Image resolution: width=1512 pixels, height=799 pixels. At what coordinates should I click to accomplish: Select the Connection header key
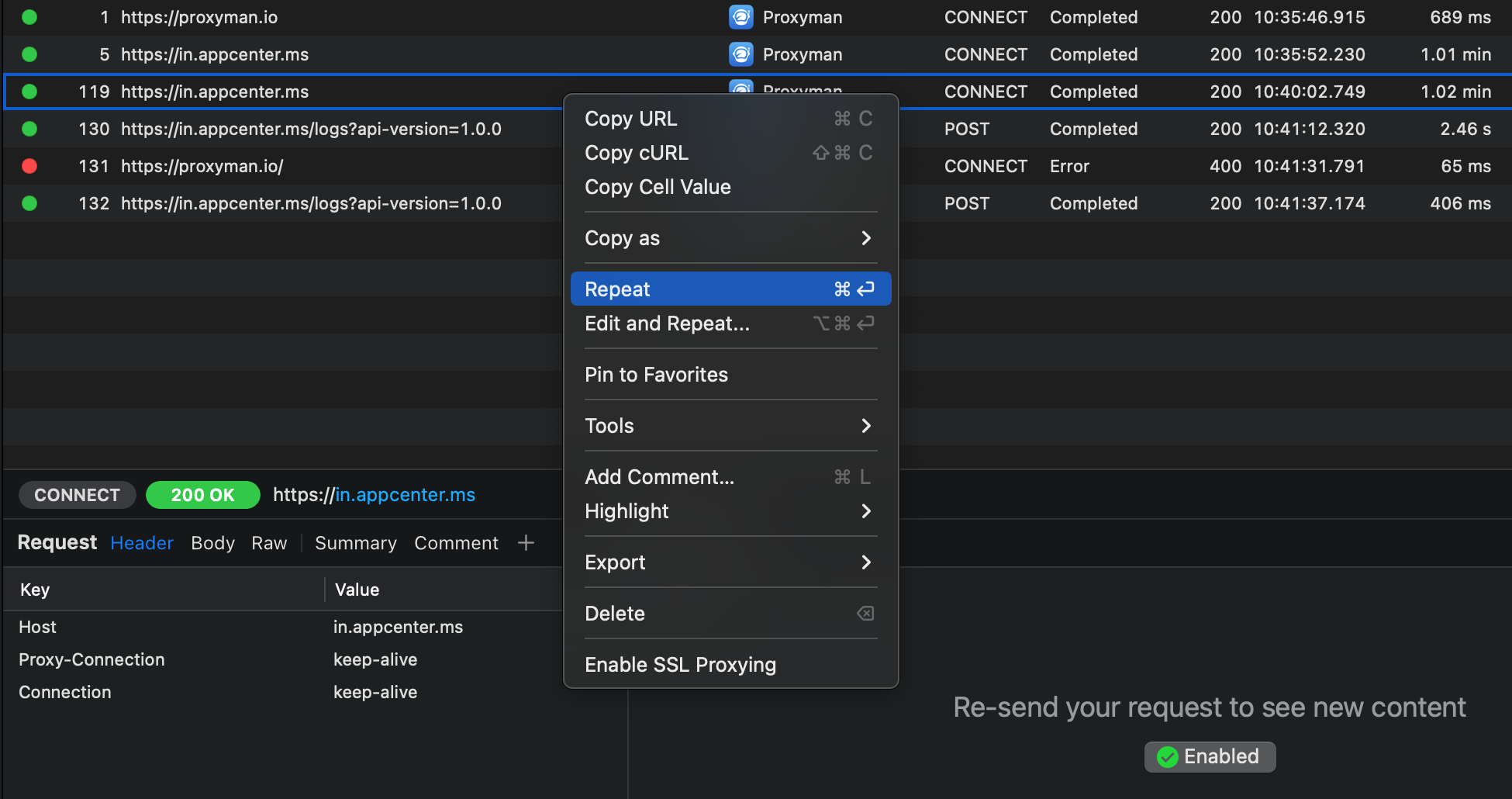pos(65,692)
